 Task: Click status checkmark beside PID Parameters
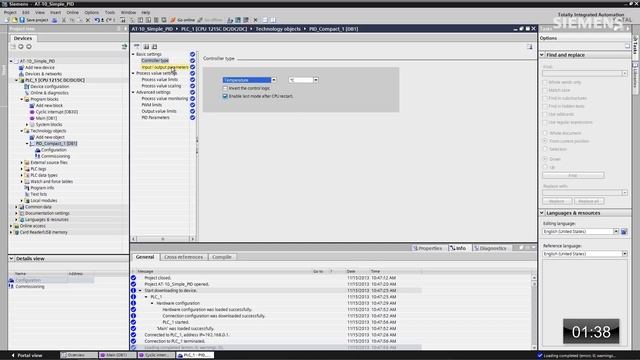coord(192,118)
